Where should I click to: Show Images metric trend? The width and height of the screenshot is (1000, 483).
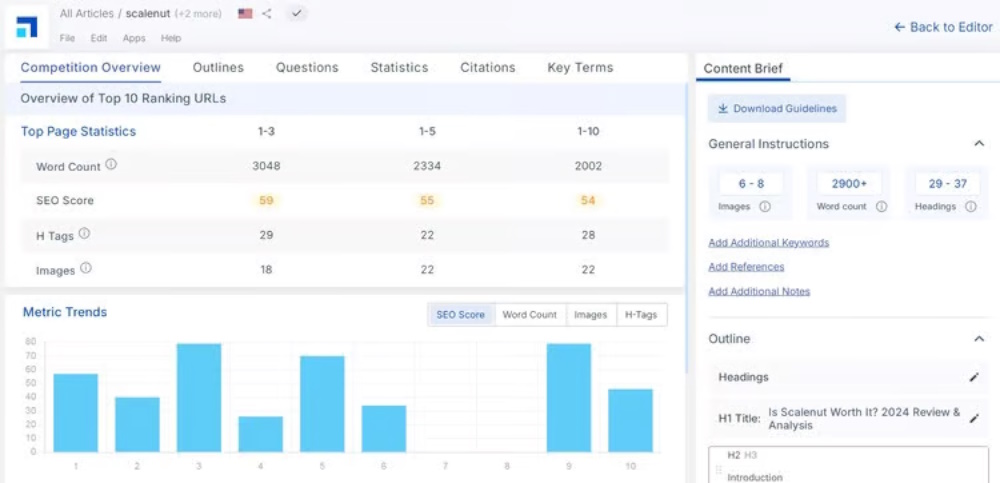591,315
